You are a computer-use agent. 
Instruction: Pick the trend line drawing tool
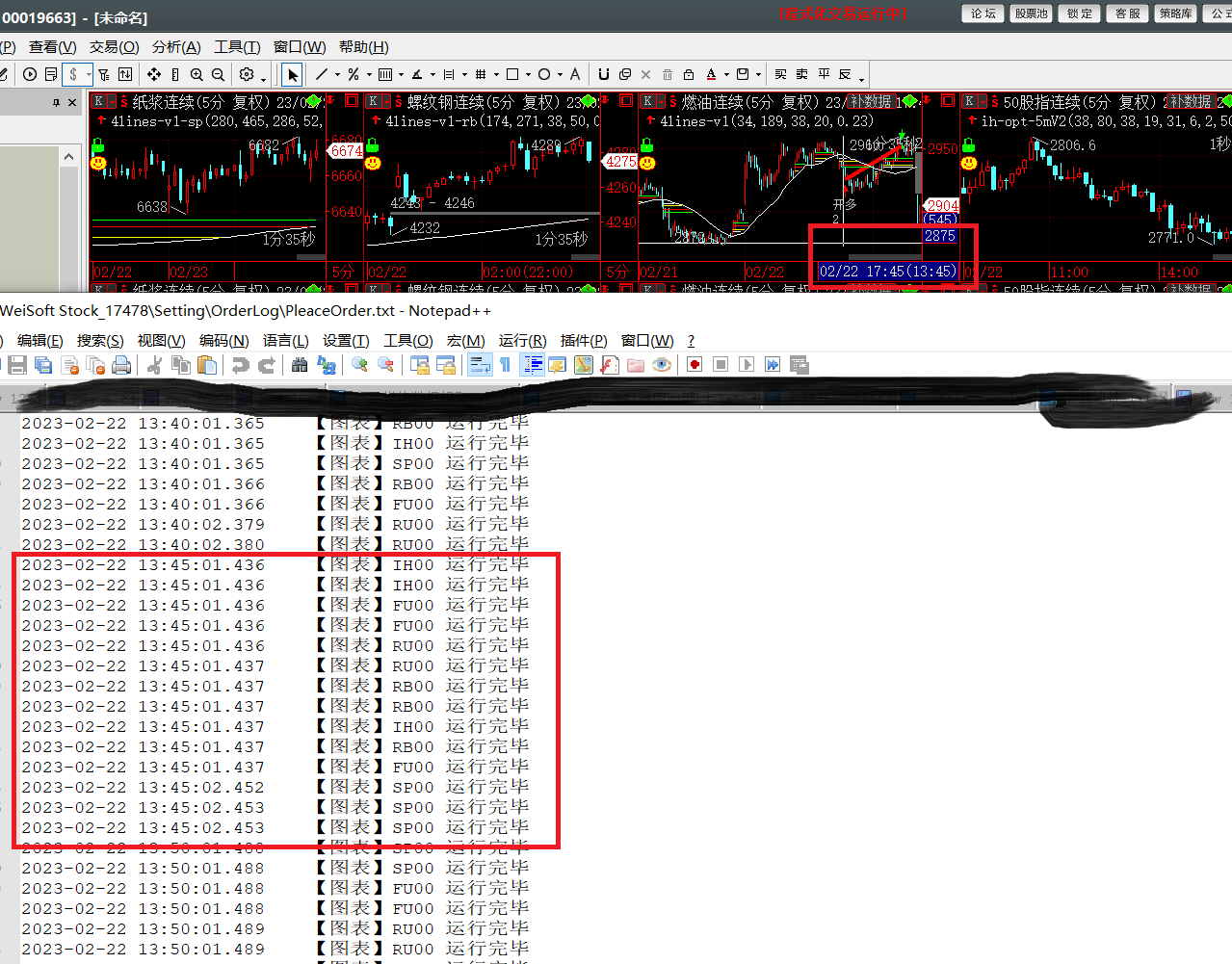point(322,74)
